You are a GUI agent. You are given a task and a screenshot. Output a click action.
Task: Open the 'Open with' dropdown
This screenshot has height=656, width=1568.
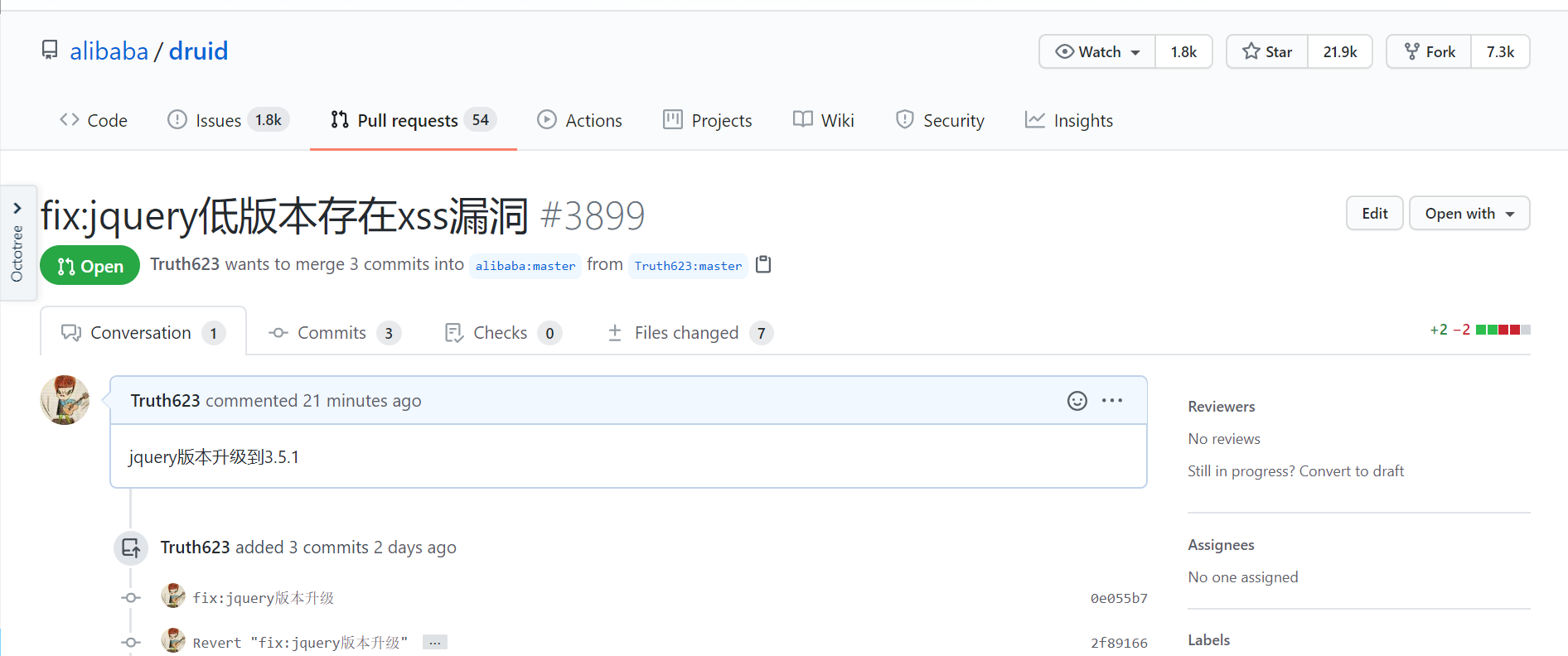tap(1469, 213)
